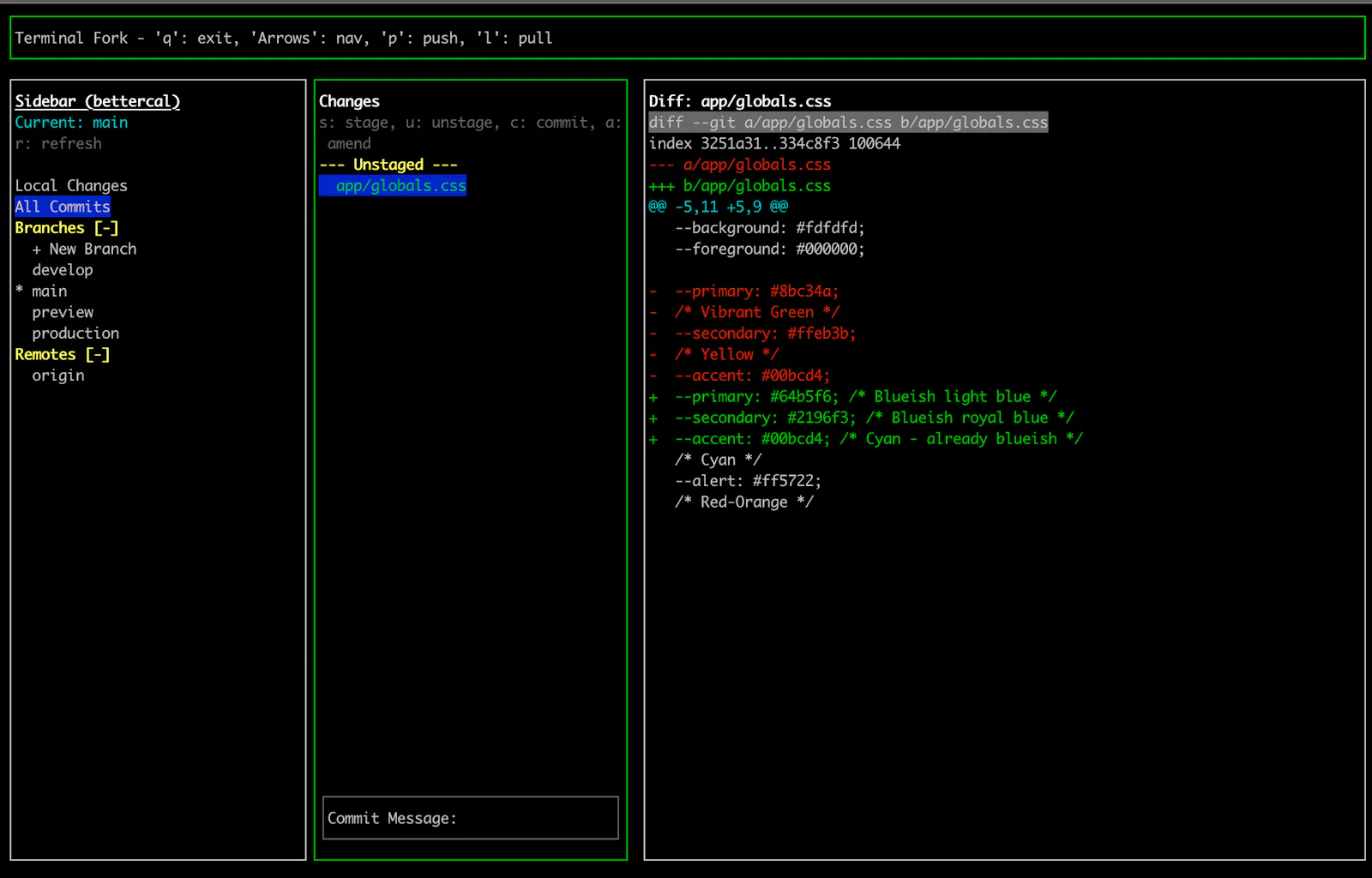Viewport: 1372px width, 878px height.
Task: Select All Commits in sidebar
Action: 63,207
